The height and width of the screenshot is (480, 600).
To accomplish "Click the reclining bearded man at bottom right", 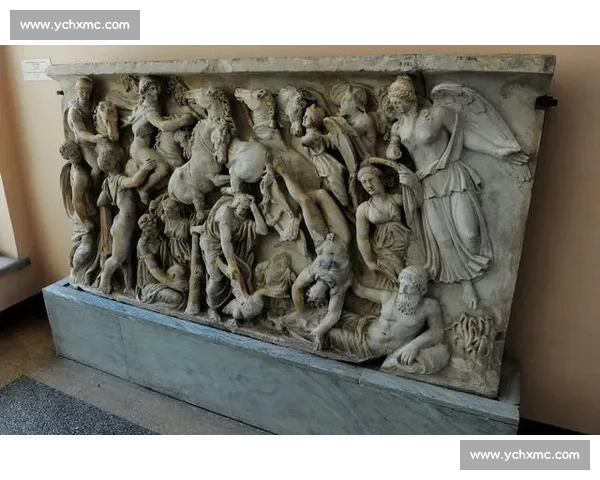I will pyautogui.click(x=405, y=322).
